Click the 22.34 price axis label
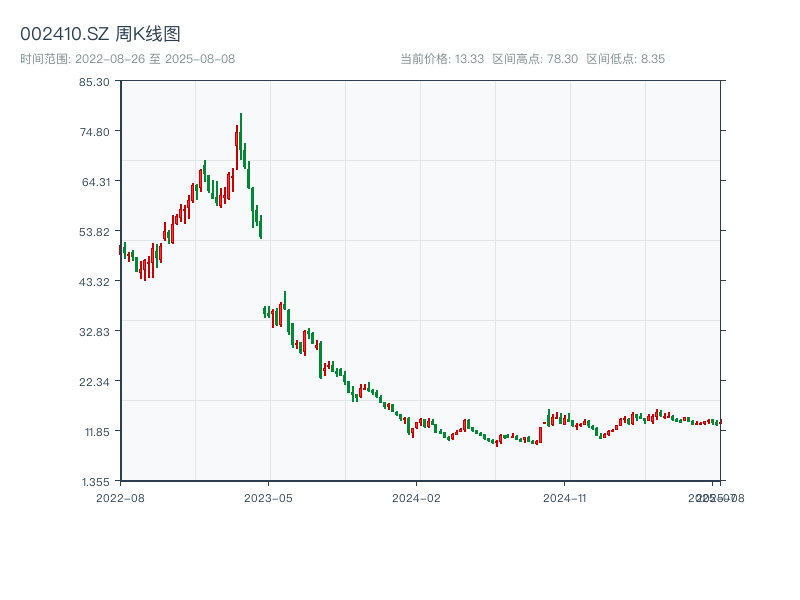Image resolution: width=800 pixels, height=600 pixels. point(94,381)
